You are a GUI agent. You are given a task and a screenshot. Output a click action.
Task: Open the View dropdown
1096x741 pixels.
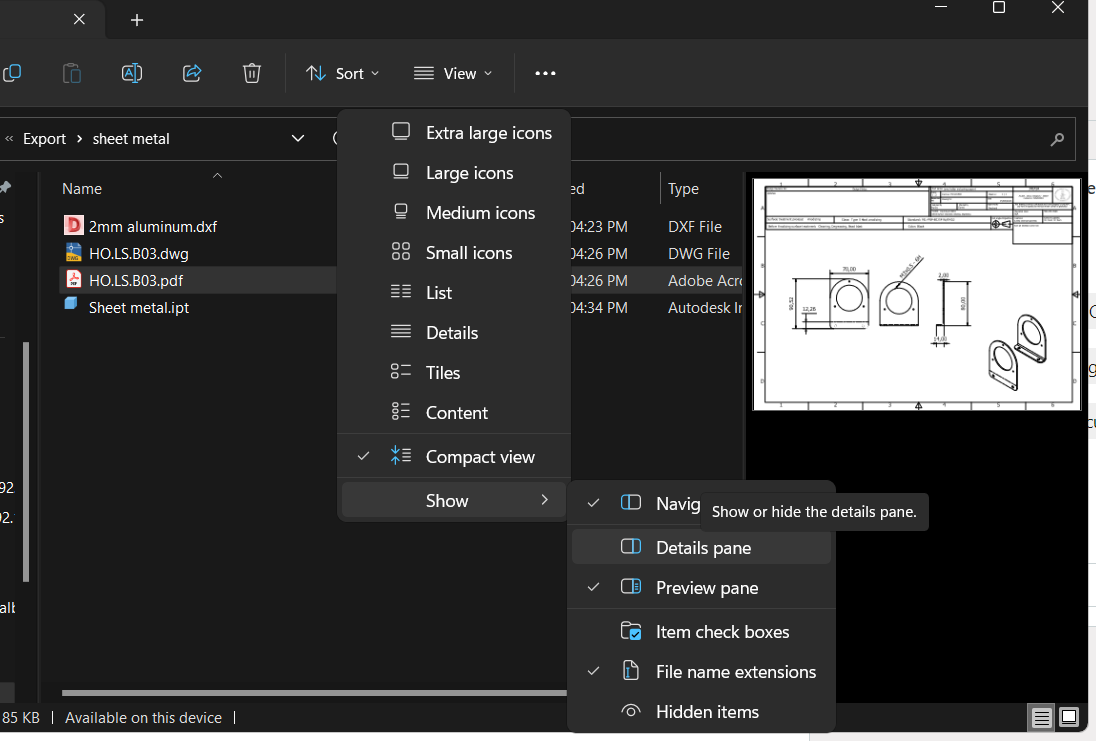(453, 73)
